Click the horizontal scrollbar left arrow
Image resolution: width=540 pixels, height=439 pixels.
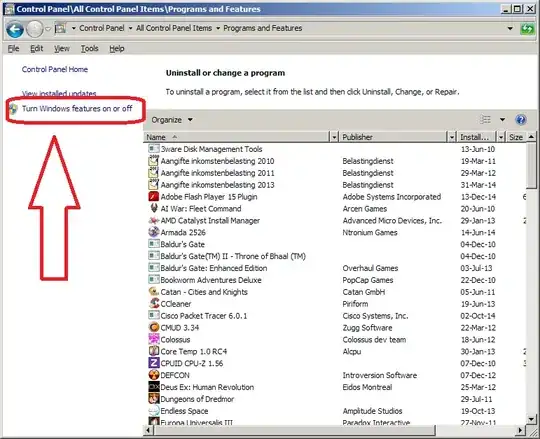tap(148, 430)
